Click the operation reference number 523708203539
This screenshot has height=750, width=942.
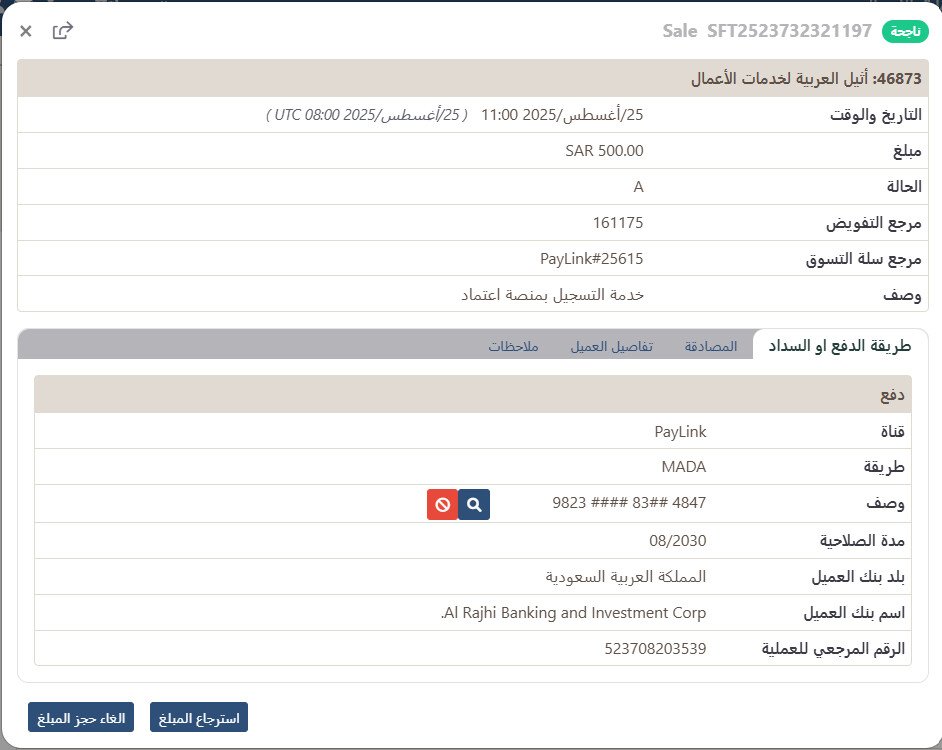[655, 648]
